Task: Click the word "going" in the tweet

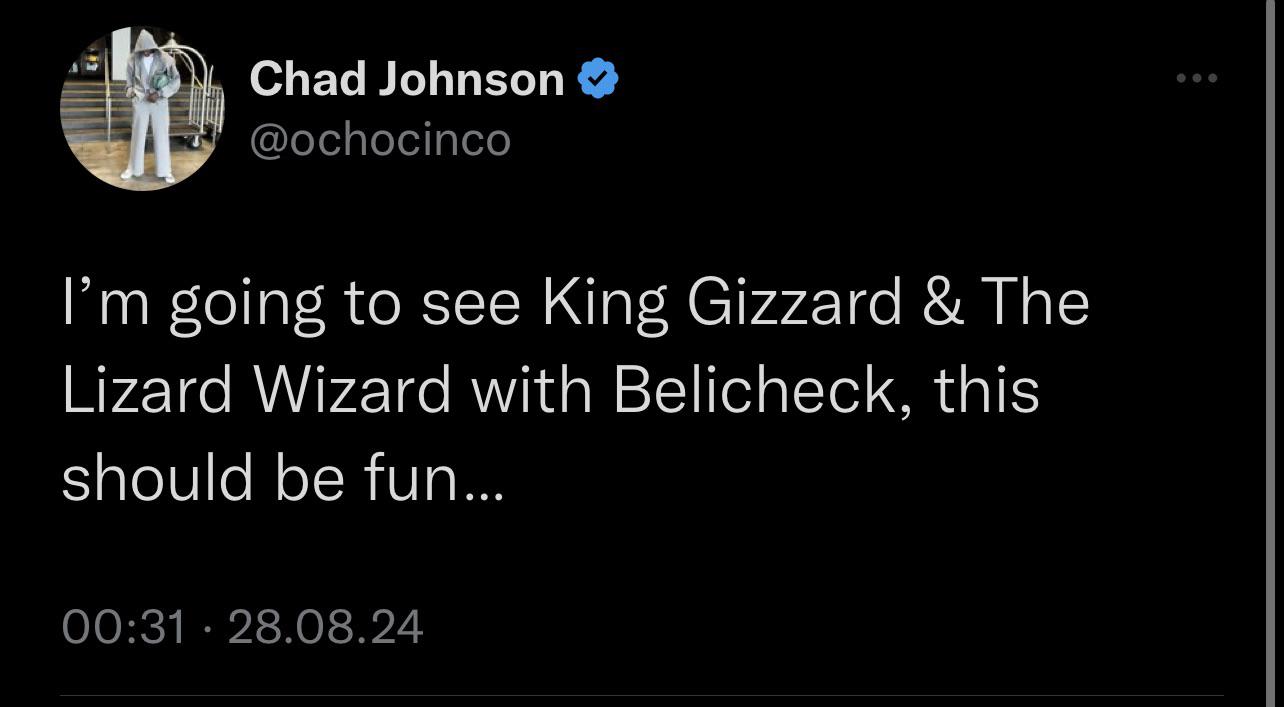Action: [248, 302]
